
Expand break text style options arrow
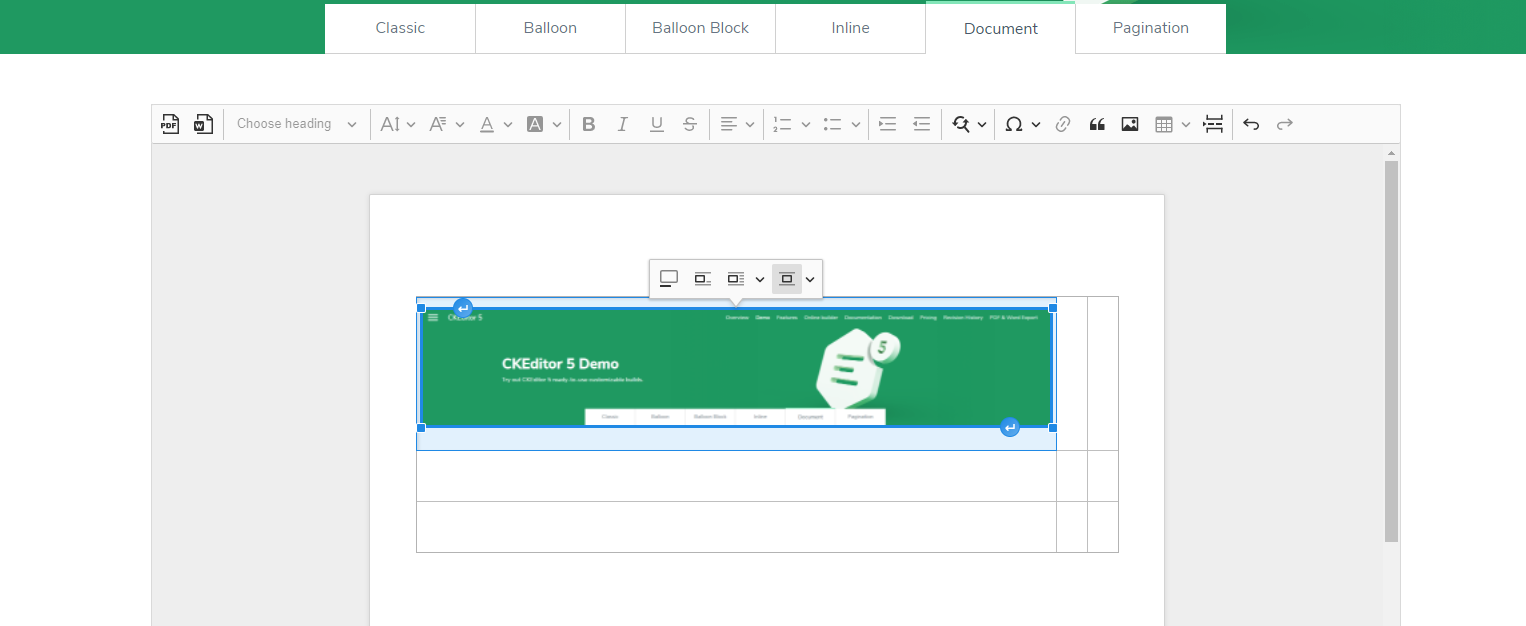pyautogui.click(x=810, y=279)
